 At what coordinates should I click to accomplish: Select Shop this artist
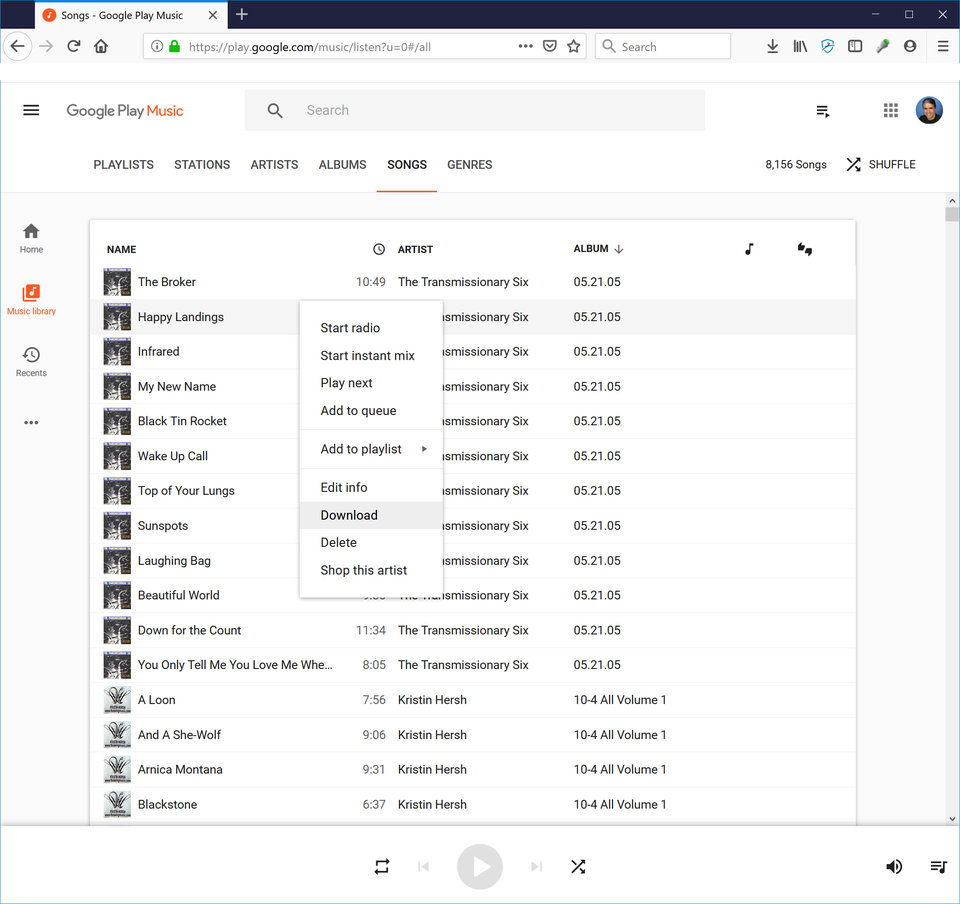point(371,570)
